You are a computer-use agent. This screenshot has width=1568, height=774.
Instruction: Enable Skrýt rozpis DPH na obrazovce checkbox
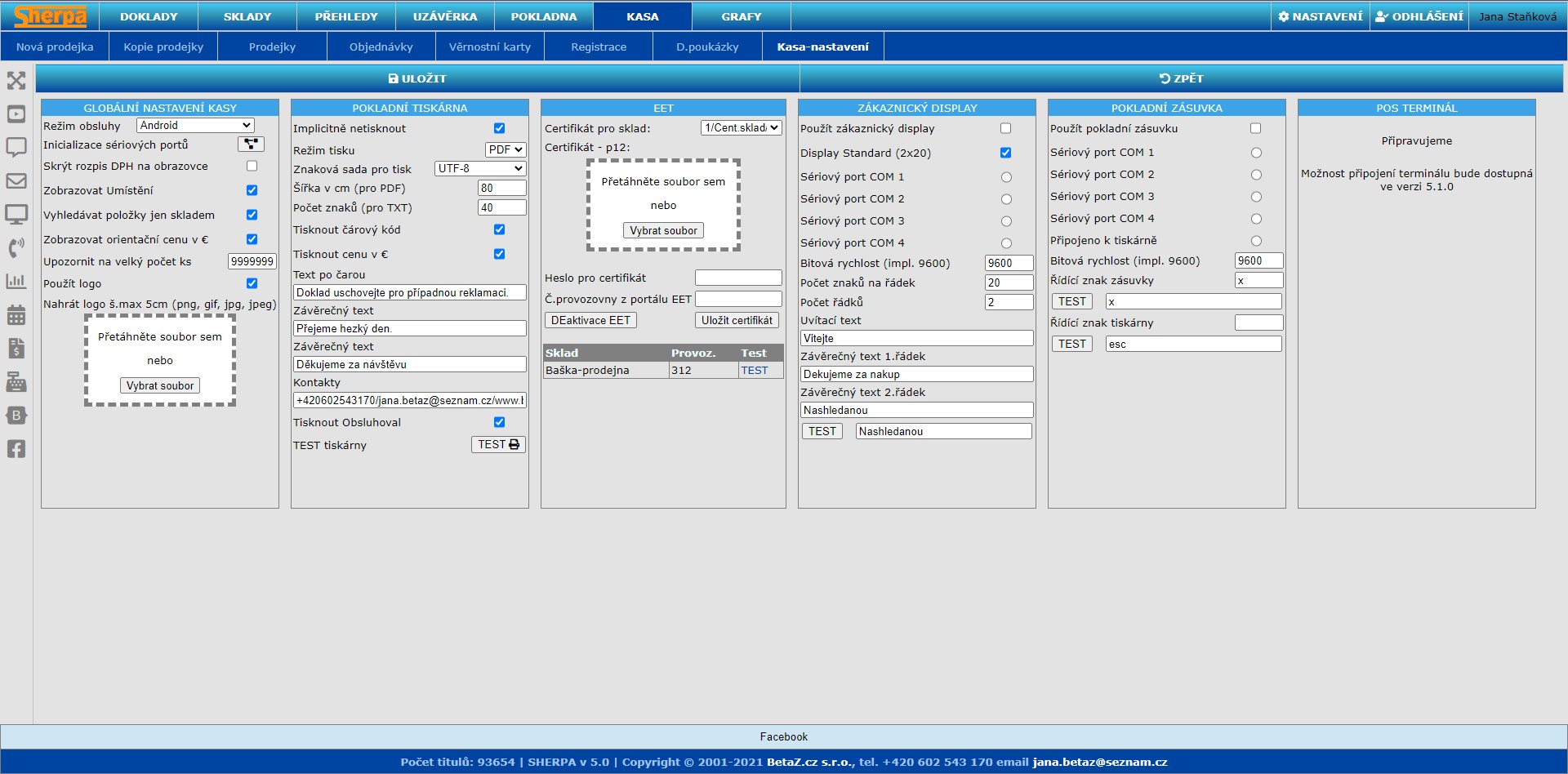pyautogui.click(x=252, y=166)
